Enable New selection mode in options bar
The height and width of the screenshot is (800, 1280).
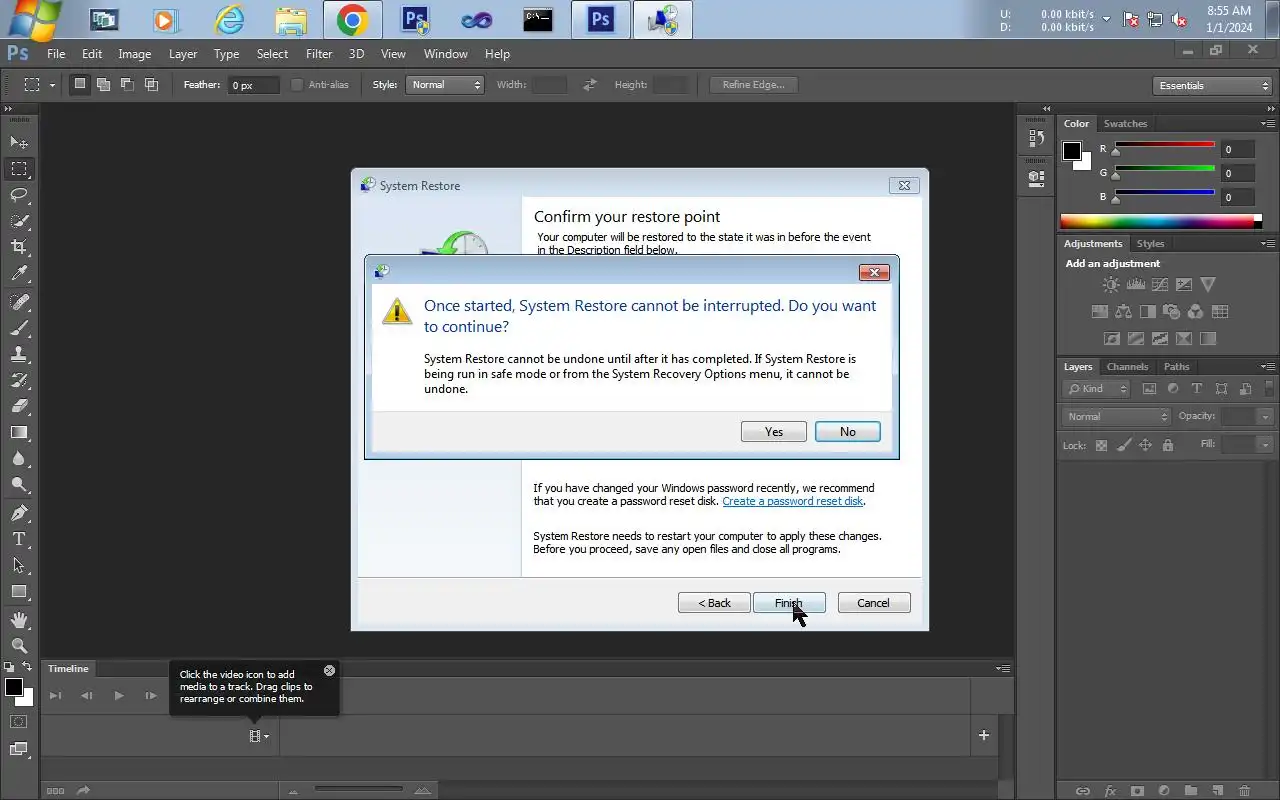[x=80, y=85]
